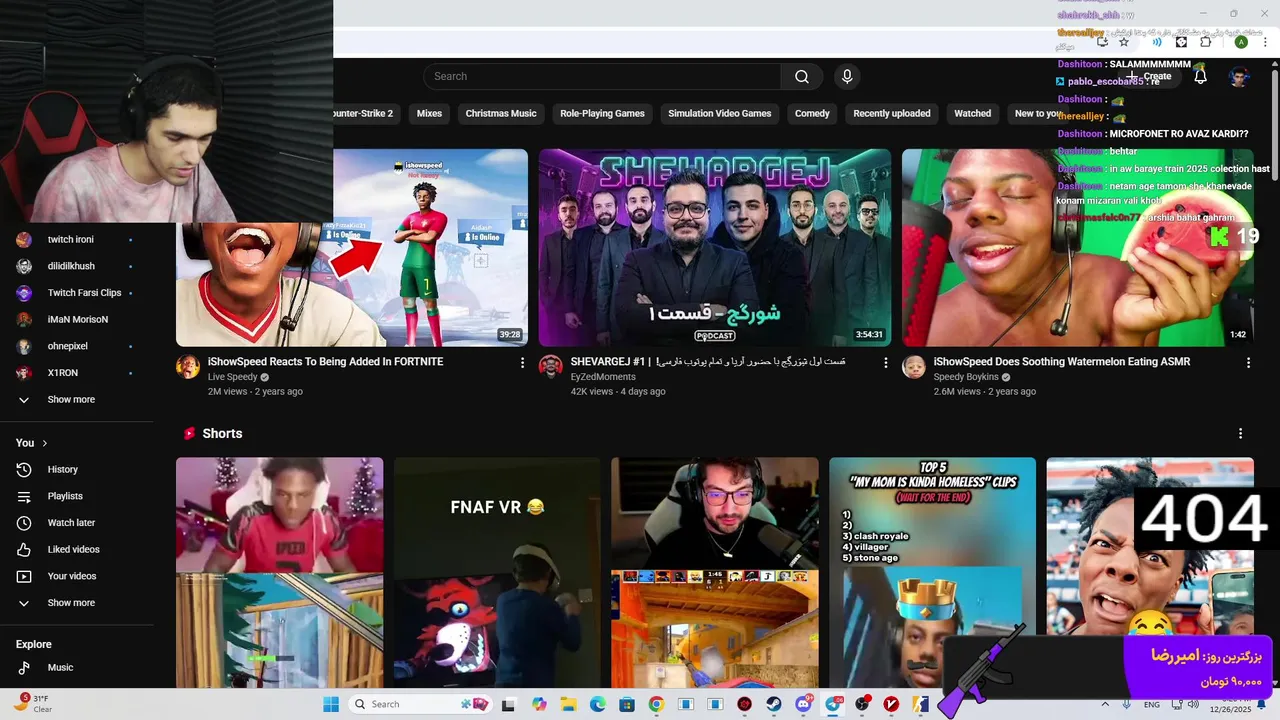1280x720 pixels.
Task: Open the Live Speedy channel avatar
Action: tap(188, 367)
